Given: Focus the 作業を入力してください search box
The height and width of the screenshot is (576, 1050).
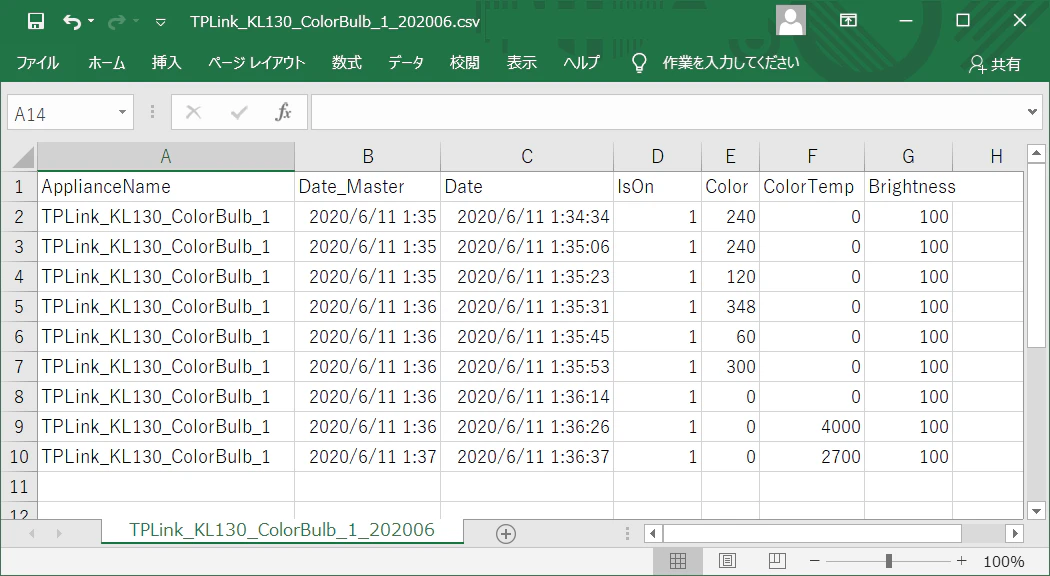Looking at the screenshot, I should 731,63.
